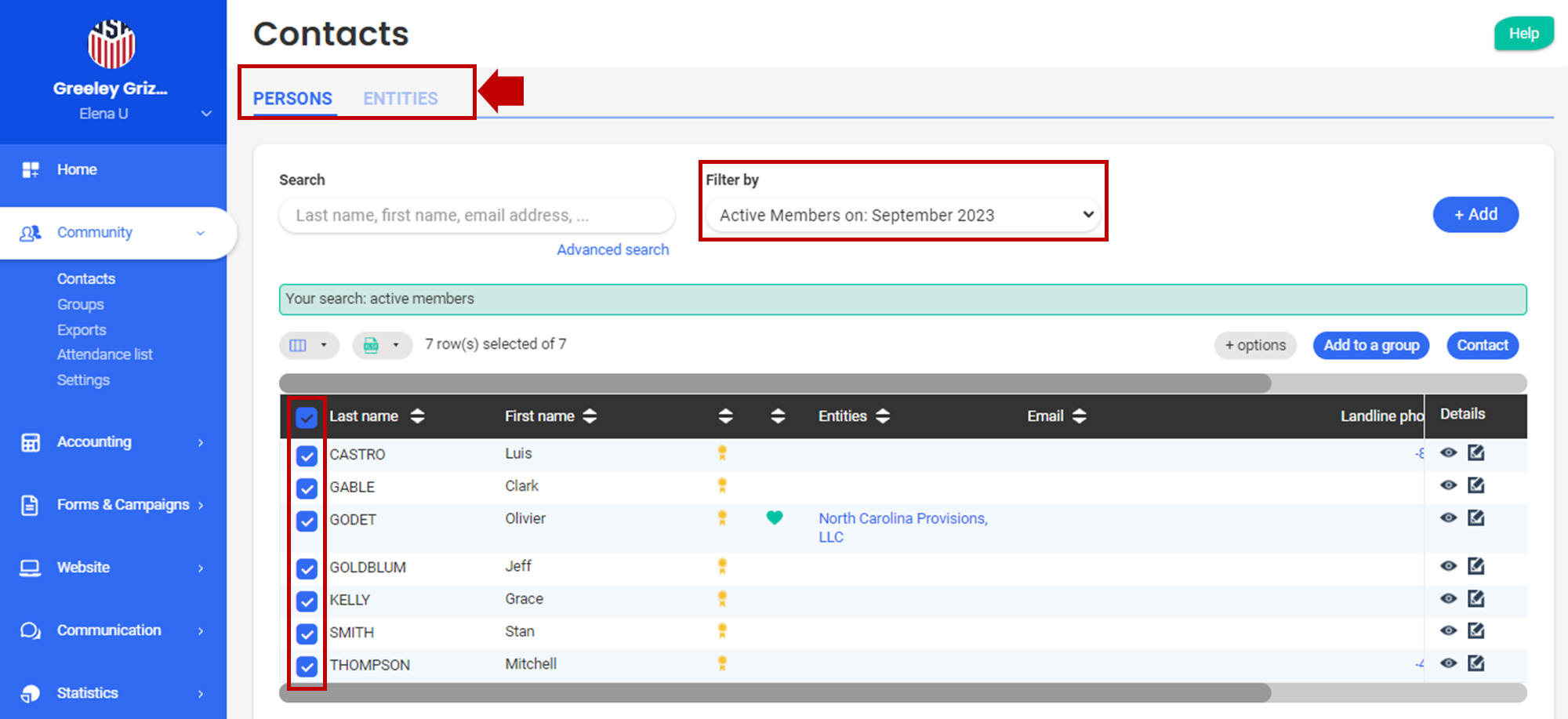Switch to the ENTITIES tab
The height and width of the screenshot is (719, 1568).
400,99
